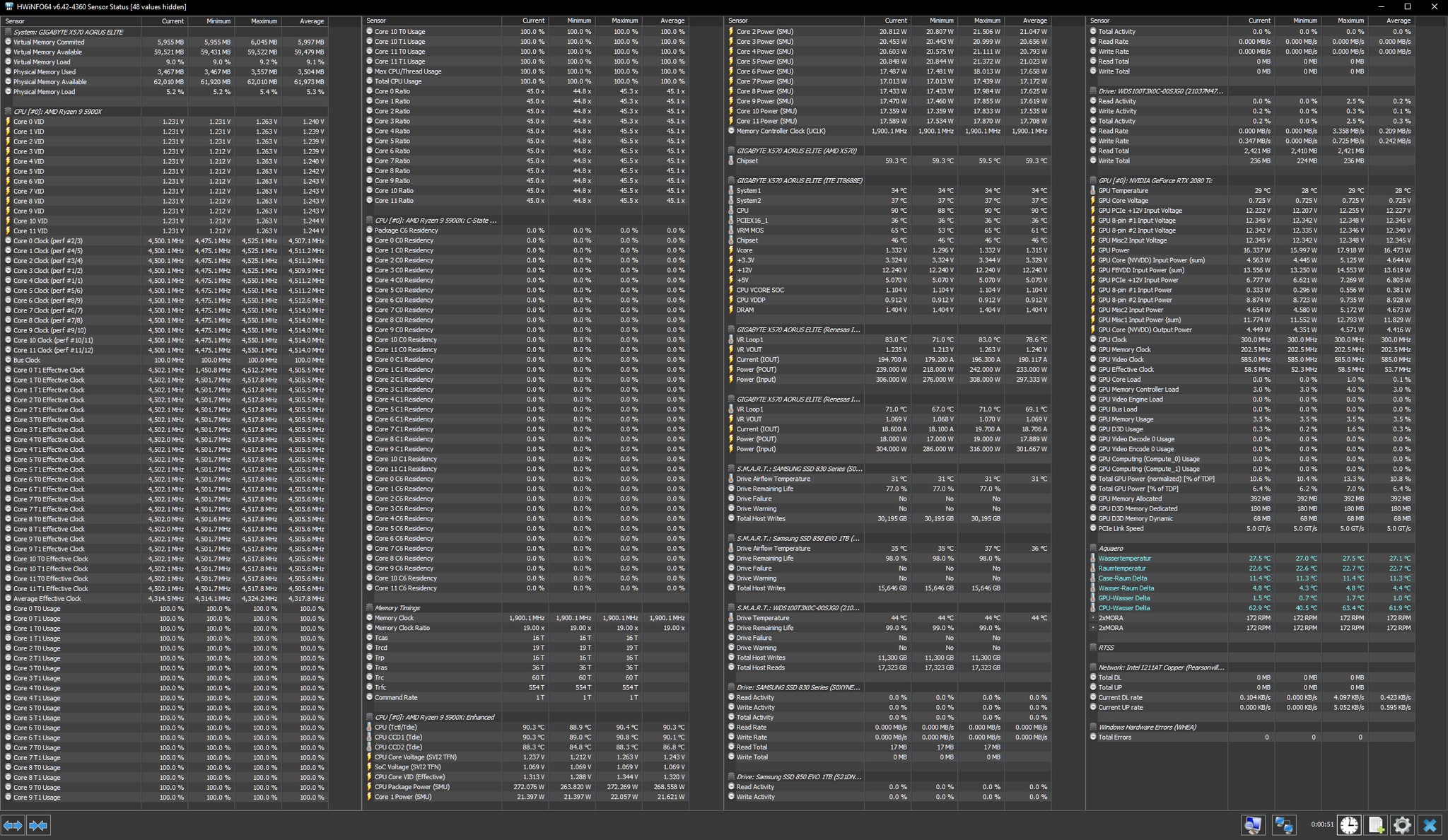Reset the uptime counter clock icon
This screenshot has height=840, width=1448.
(1350, 825)
